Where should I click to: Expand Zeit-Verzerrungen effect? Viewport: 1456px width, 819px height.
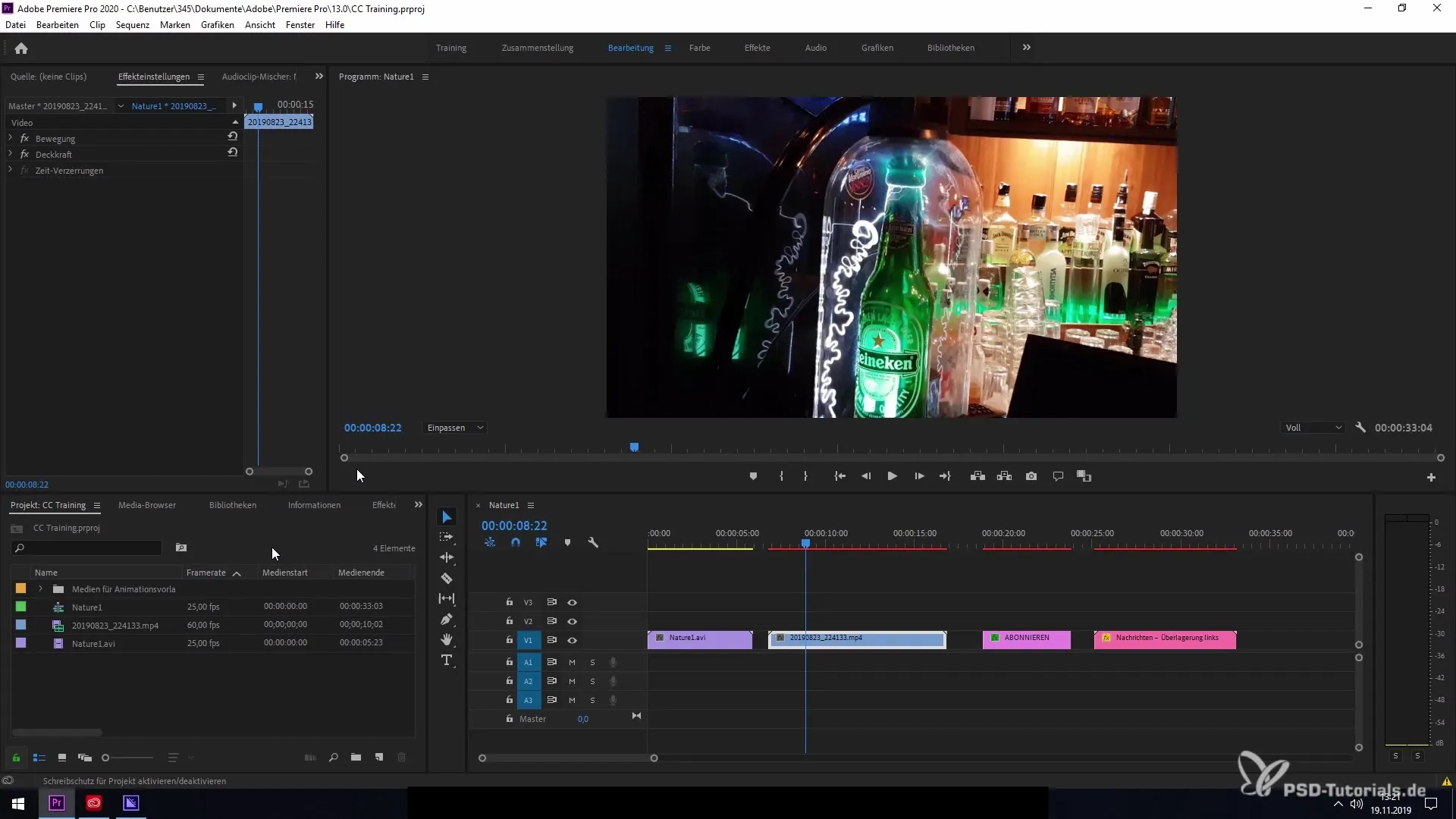point(10,170)
